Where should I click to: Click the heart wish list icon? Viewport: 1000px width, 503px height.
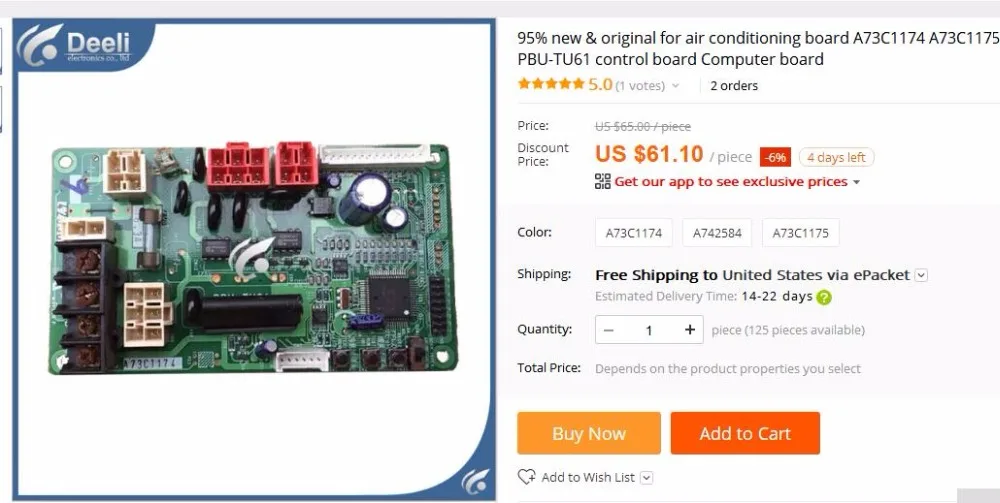[x=526, y=477]
